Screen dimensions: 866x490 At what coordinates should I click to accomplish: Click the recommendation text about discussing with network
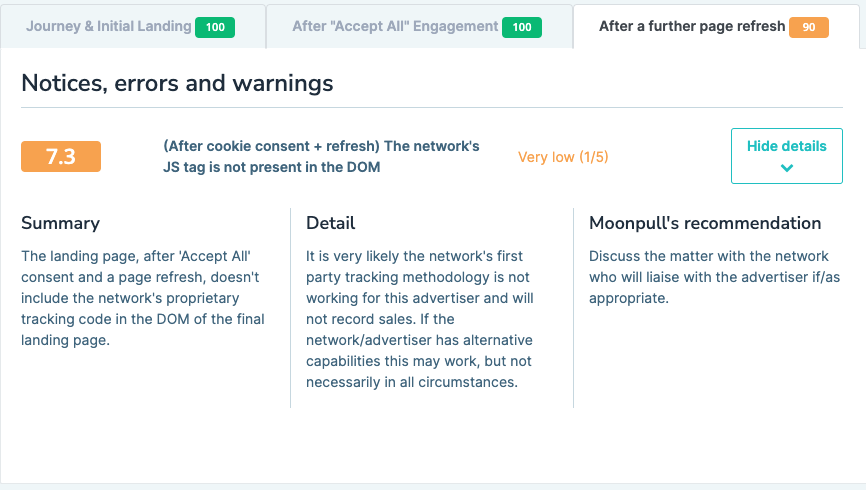coord(709,277)
